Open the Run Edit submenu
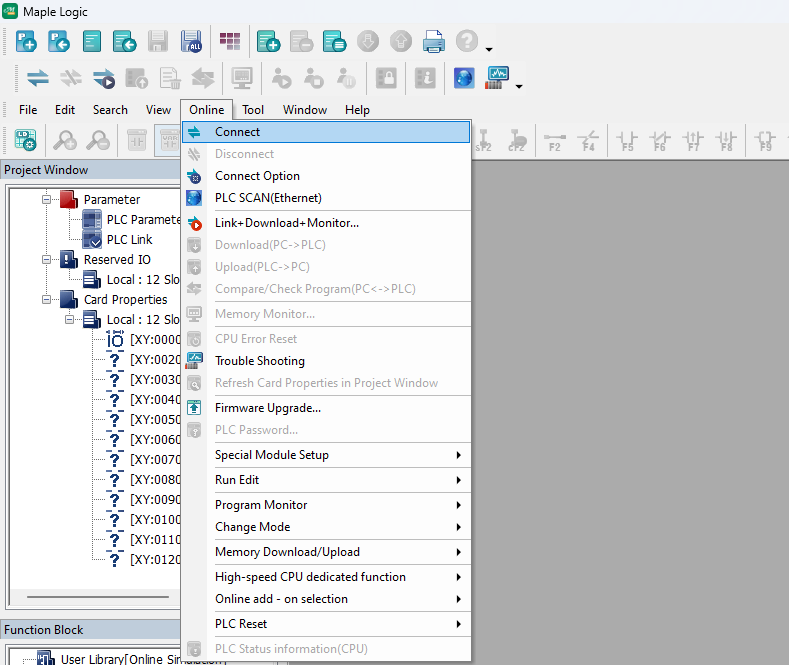 [x=326, y=480]
